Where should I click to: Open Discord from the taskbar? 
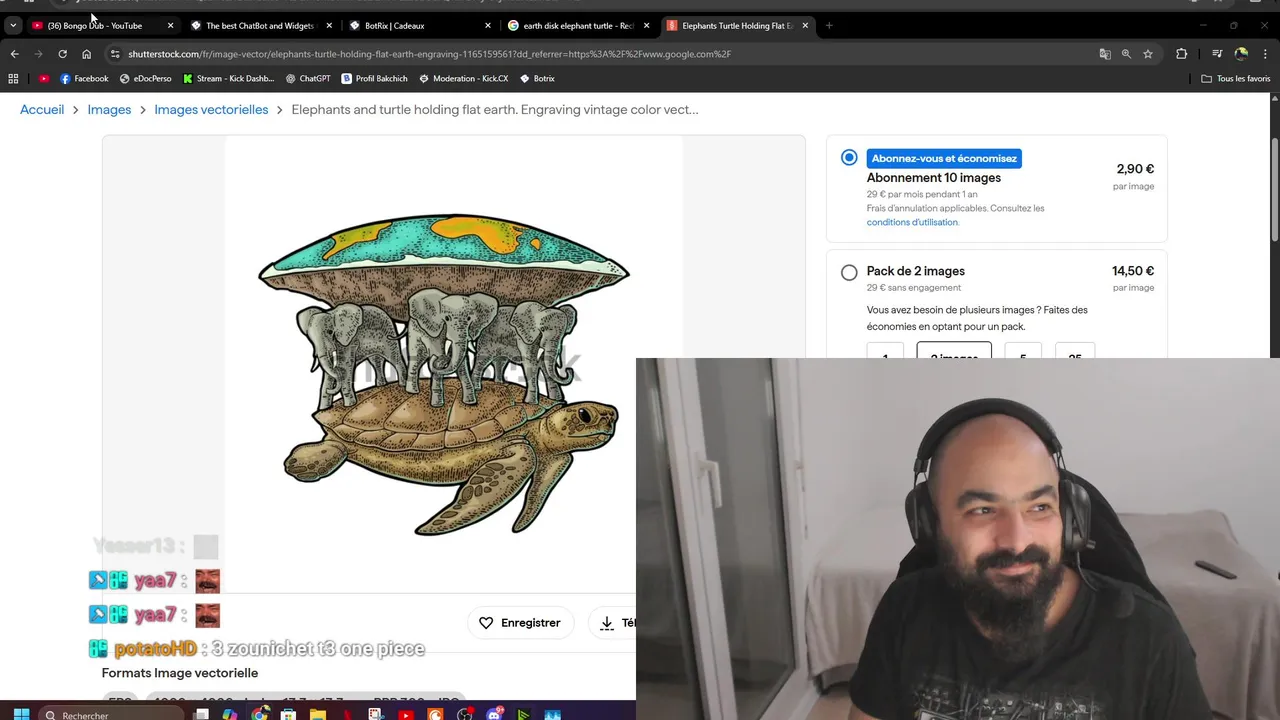(494, 714)
